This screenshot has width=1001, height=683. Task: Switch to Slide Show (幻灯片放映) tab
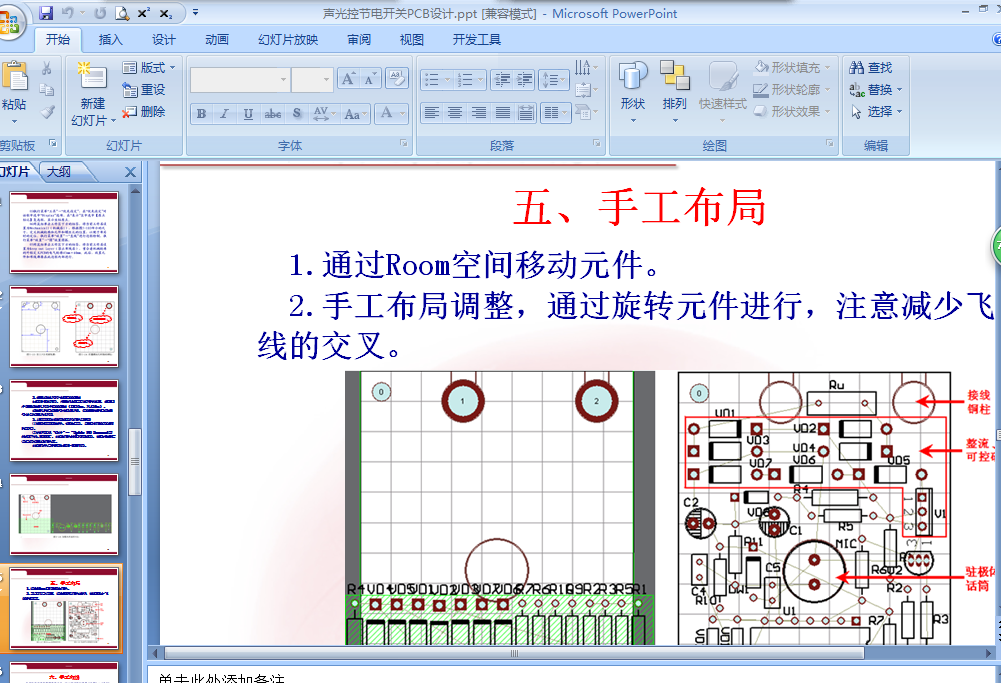288,40
